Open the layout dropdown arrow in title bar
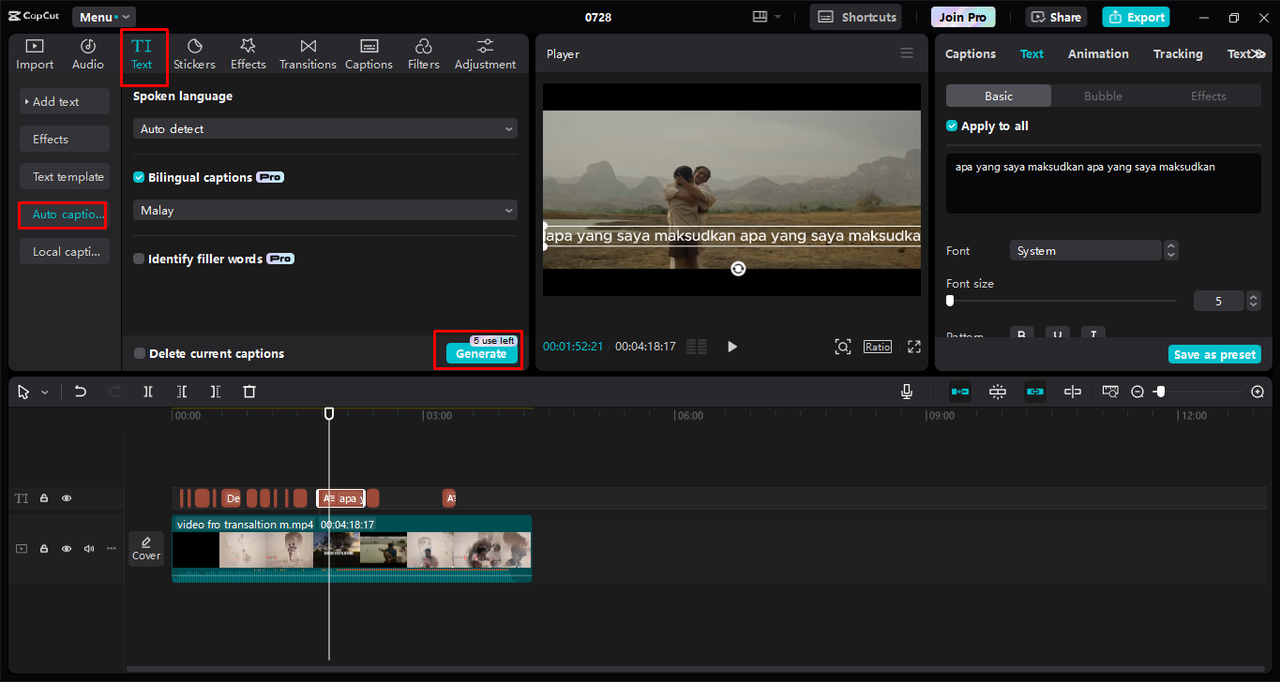This screenshot has height=682, width=1280. coord(779,17)
